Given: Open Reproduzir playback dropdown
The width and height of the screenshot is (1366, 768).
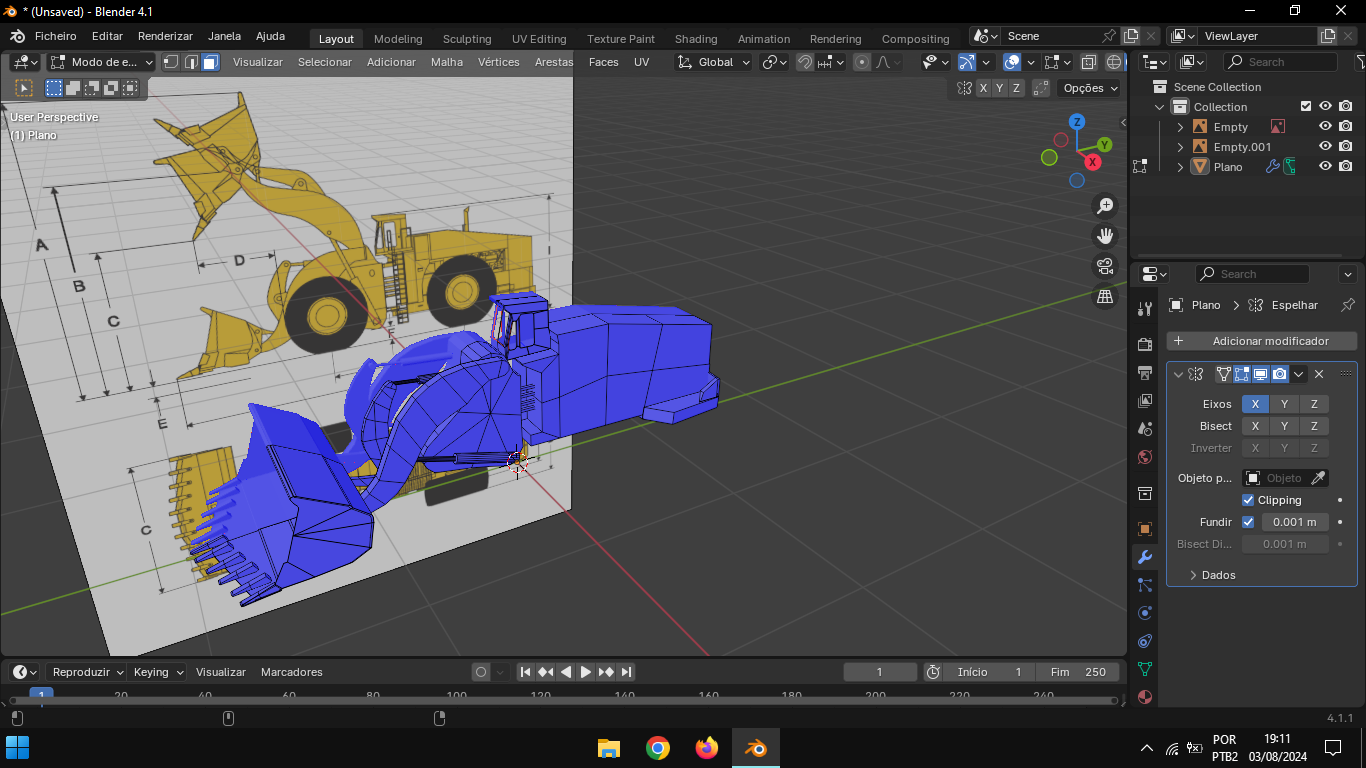Looking at the screenshot, I should click(x=87, y=672).
